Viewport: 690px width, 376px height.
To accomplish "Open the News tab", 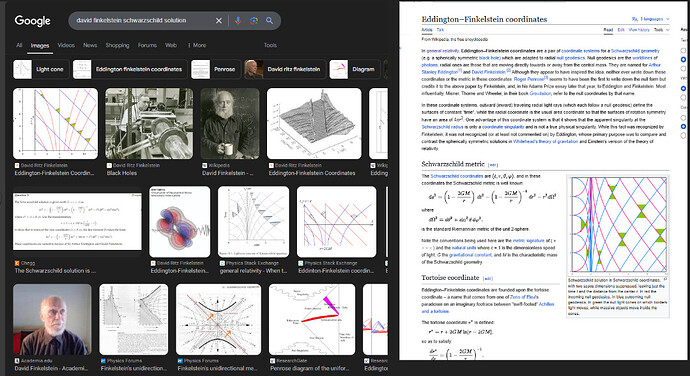I will (x=90, y=45).
